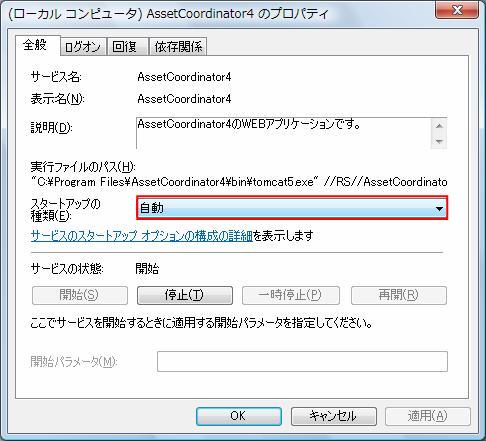
Task: Confirm with the OK button
Action: click(239, 416)
